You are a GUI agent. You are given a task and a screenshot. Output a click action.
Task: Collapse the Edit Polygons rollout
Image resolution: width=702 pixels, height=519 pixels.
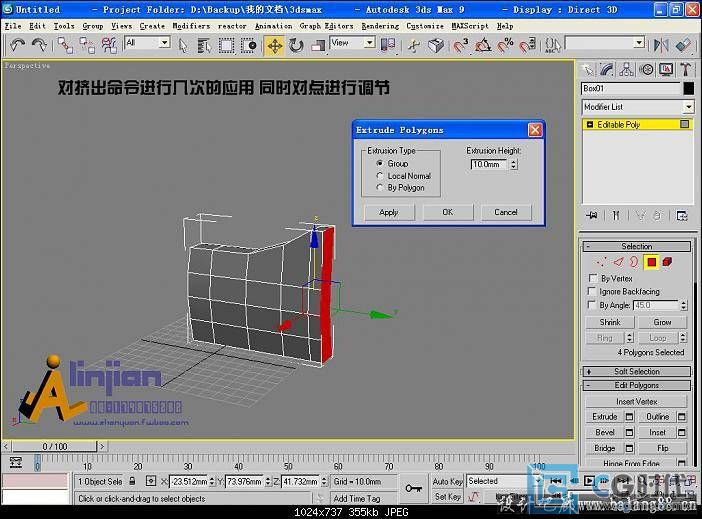click(637, 385)
